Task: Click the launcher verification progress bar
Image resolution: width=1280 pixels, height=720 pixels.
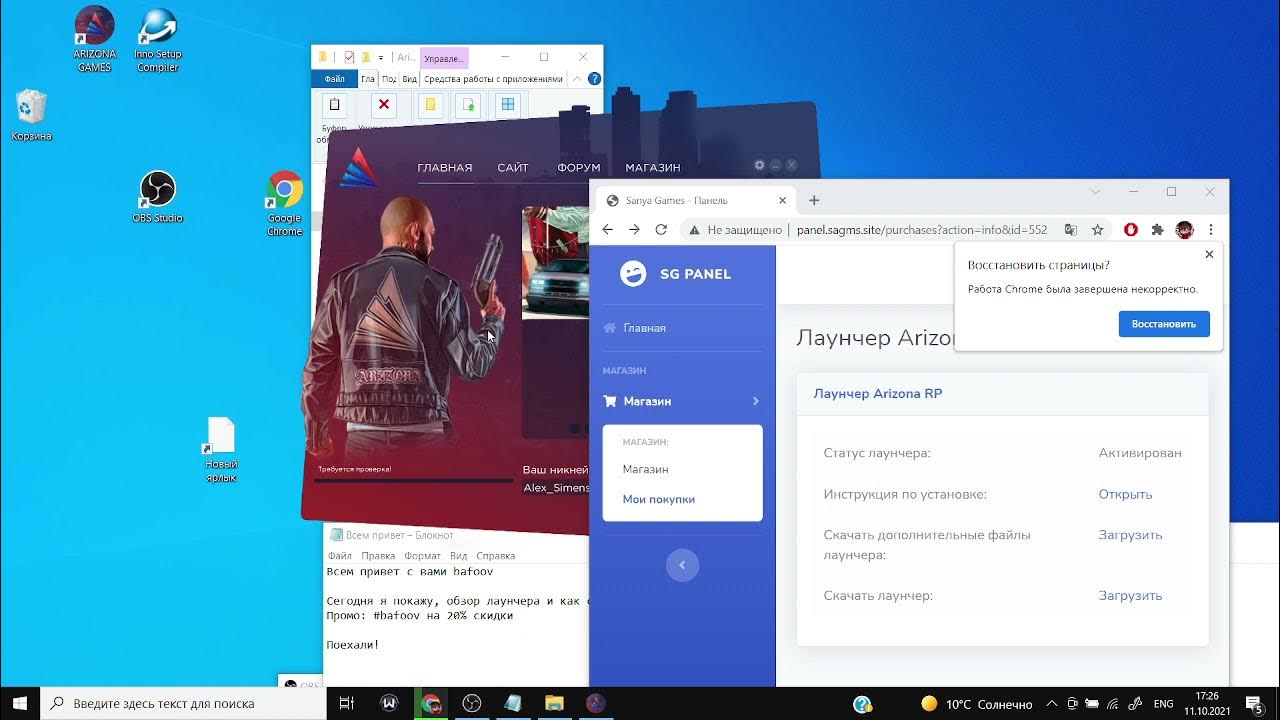Action: [x=413, y=481]
